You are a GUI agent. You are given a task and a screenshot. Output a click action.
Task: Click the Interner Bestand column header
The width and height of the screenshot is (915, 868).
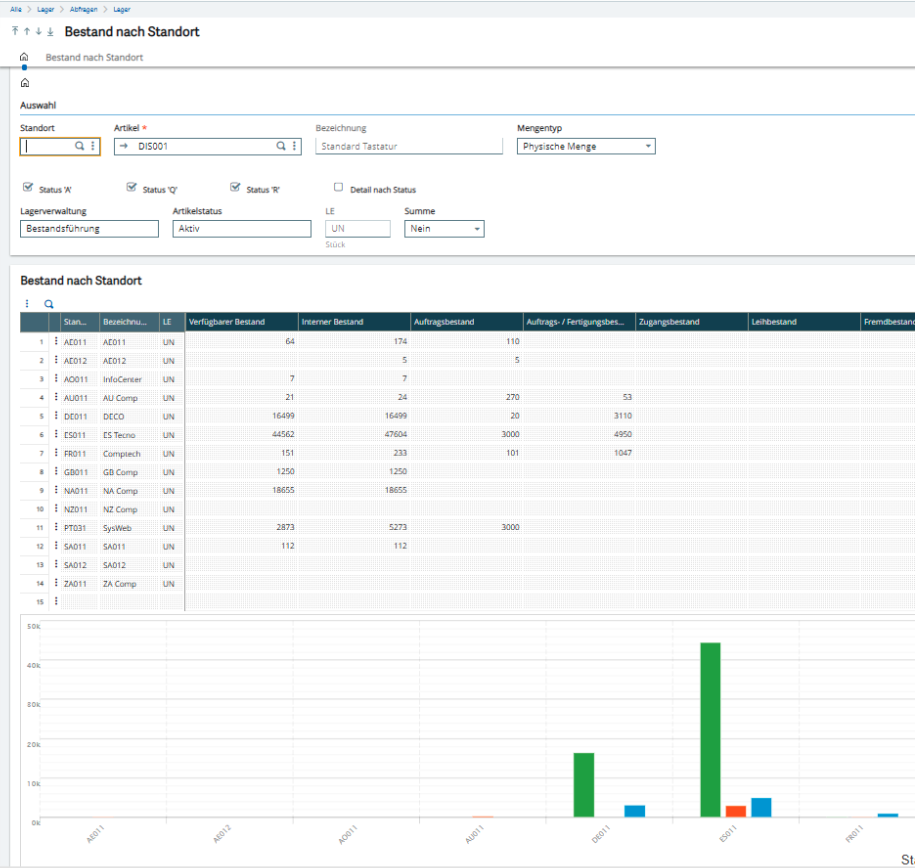point(354,322)
